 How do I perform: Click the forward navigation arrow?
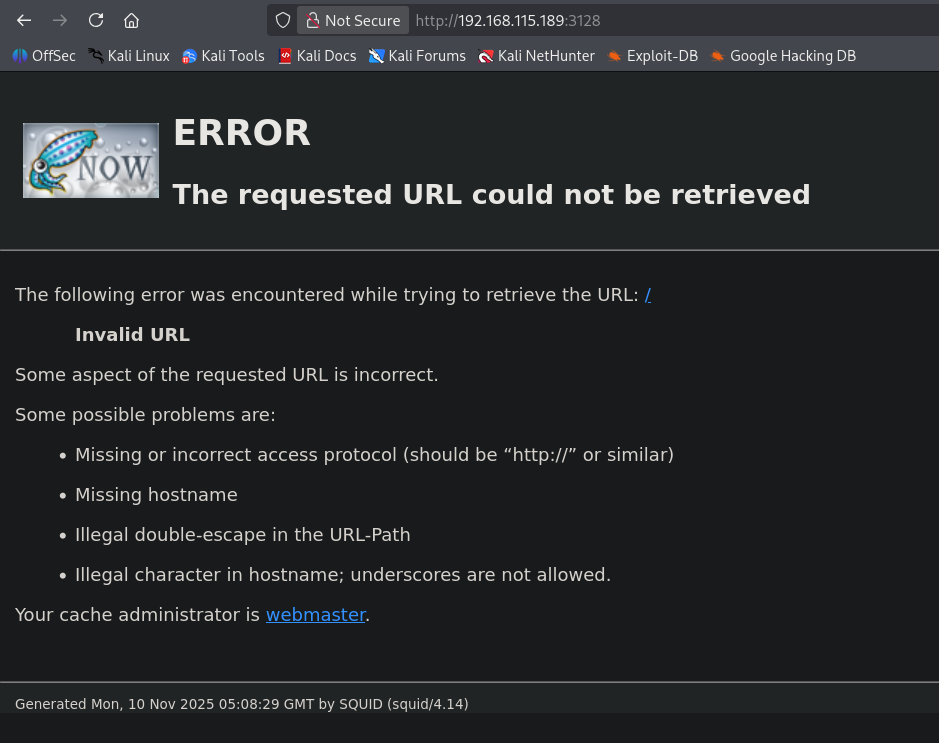click(60, 20)
